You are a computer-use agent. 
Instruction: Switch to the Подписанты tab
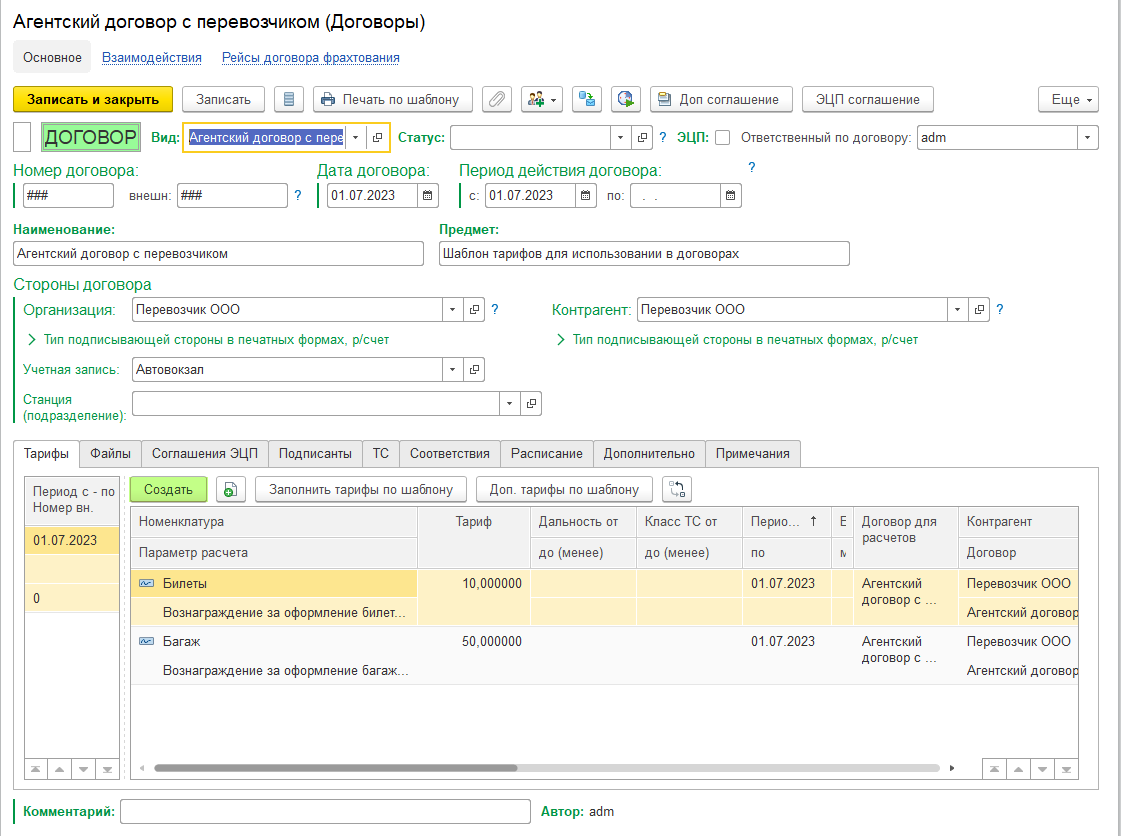pyautogui.click(x=315, y=453)
